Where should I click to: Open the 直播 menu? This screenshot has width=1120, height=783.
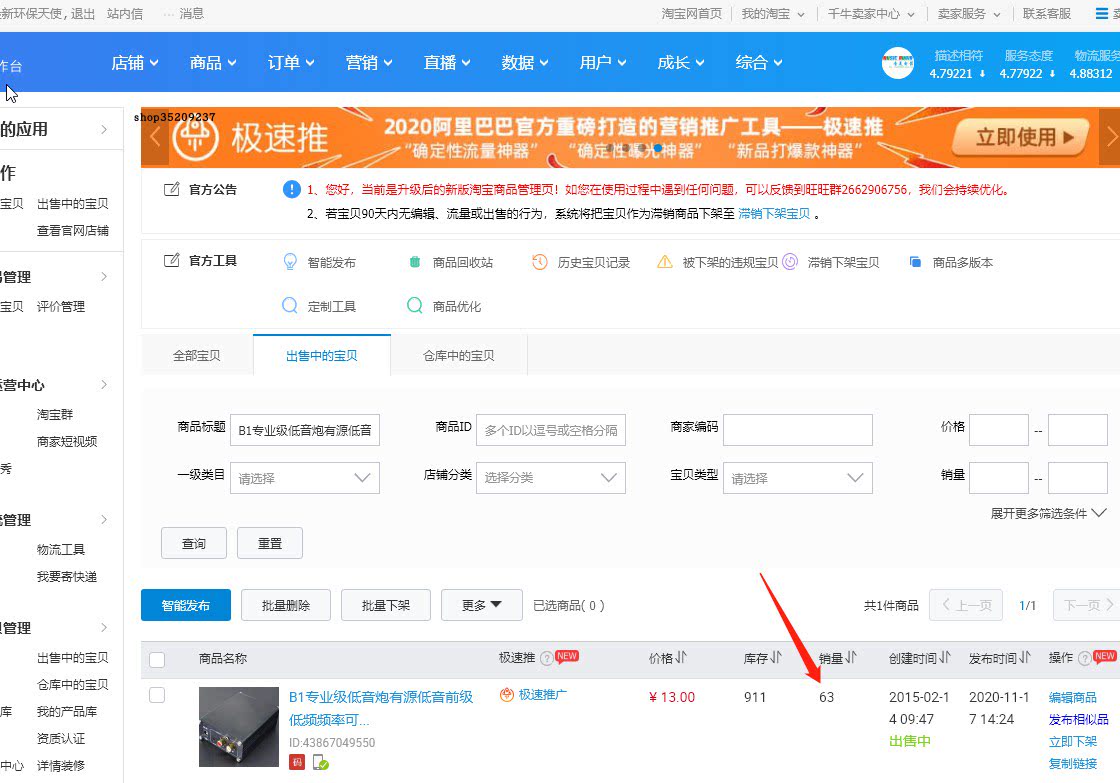446,63
